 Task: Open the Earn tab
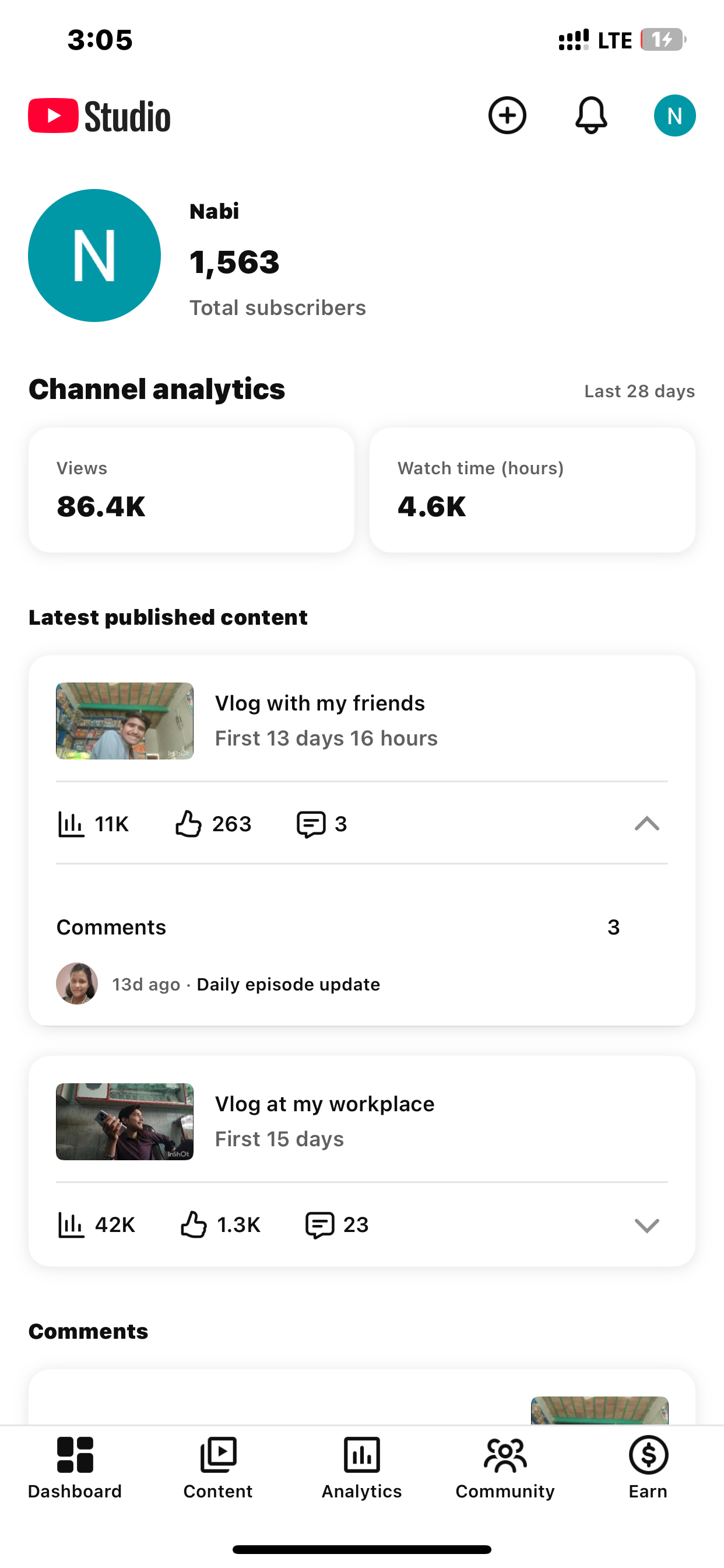[x=648, y=1467]
